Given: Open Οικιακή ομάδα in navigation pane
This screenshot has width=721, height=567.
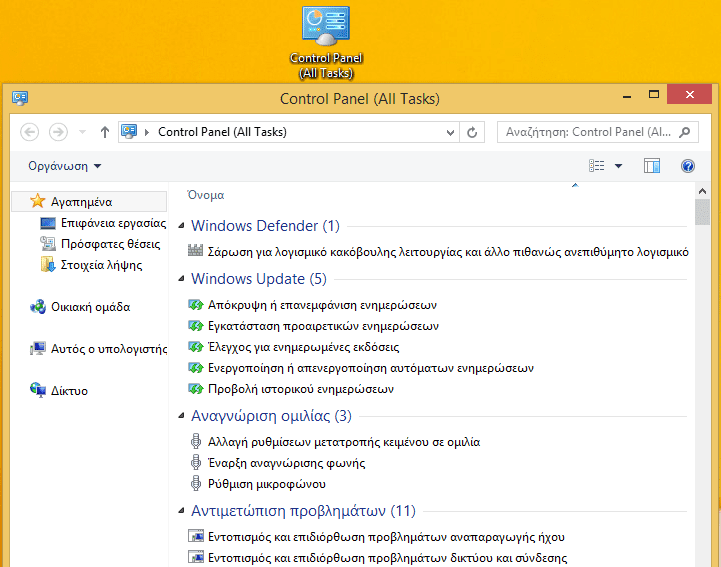Looking at the screenshot, I should [91, 307].
